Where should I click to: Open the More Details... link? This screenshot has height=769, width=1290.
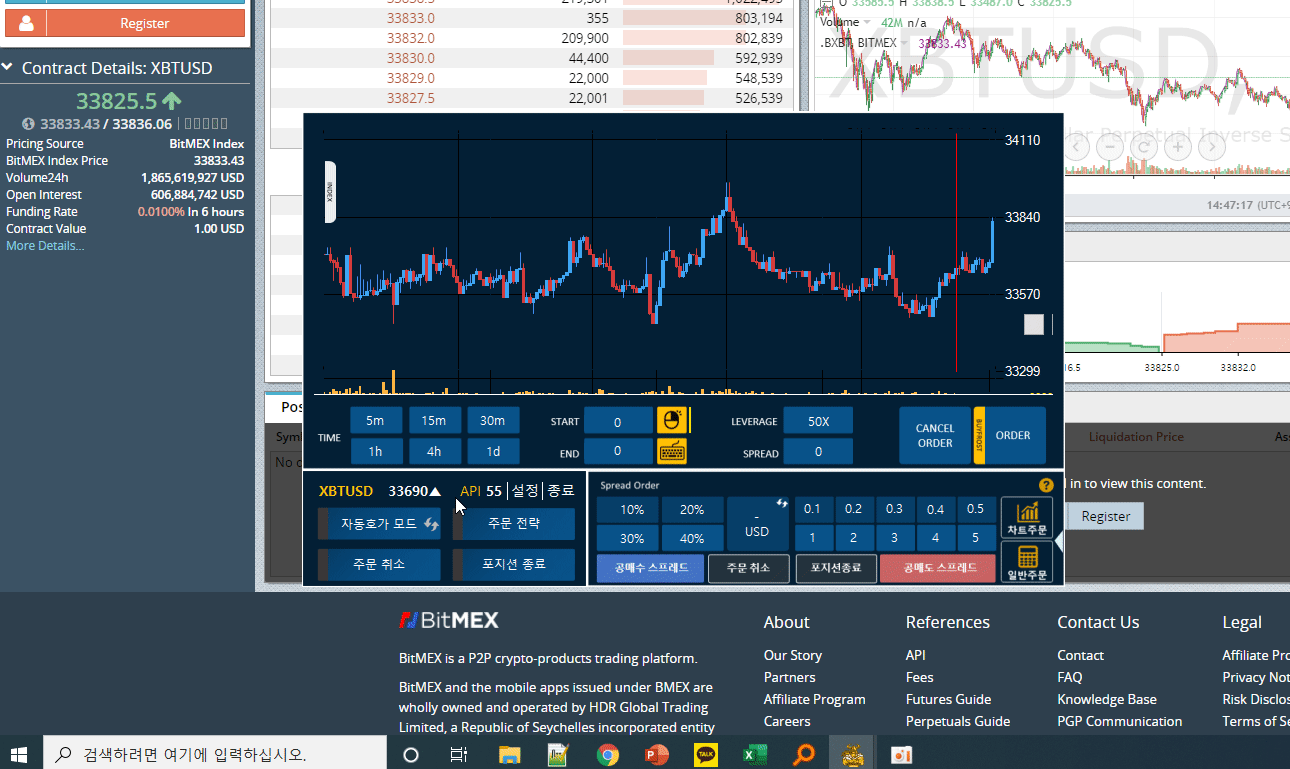45,246
